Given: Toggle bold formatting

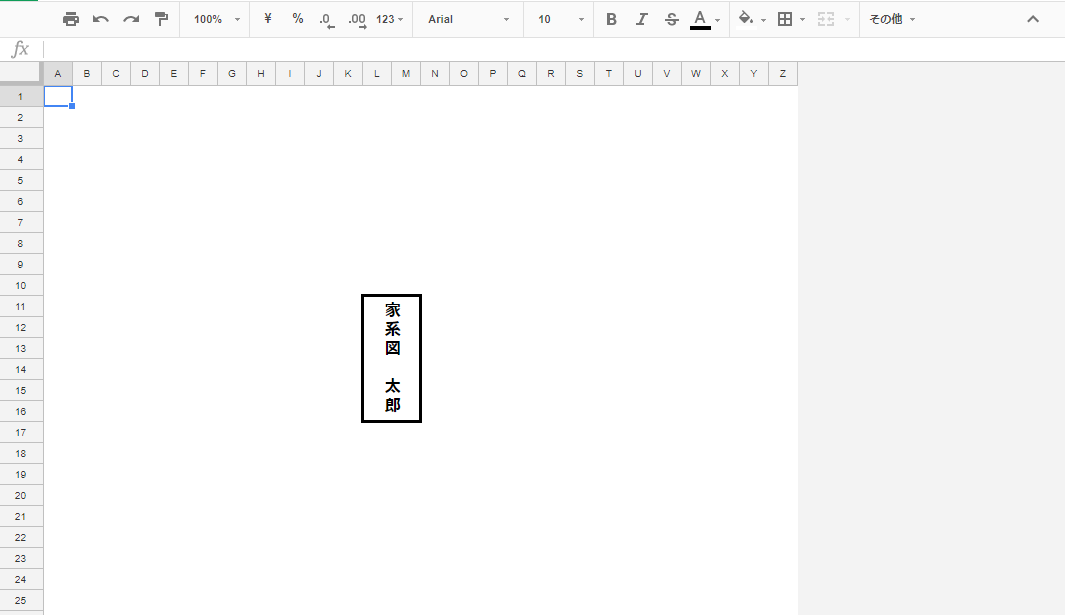Looking at the screenshot, I should coord(612,19).
